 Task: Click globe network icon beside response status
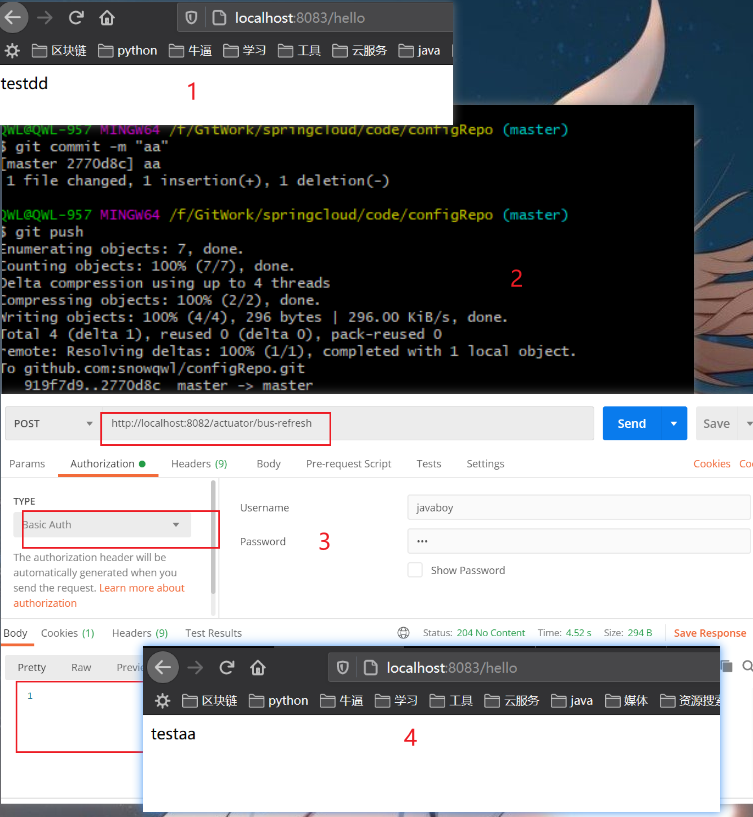click(403, 633)
